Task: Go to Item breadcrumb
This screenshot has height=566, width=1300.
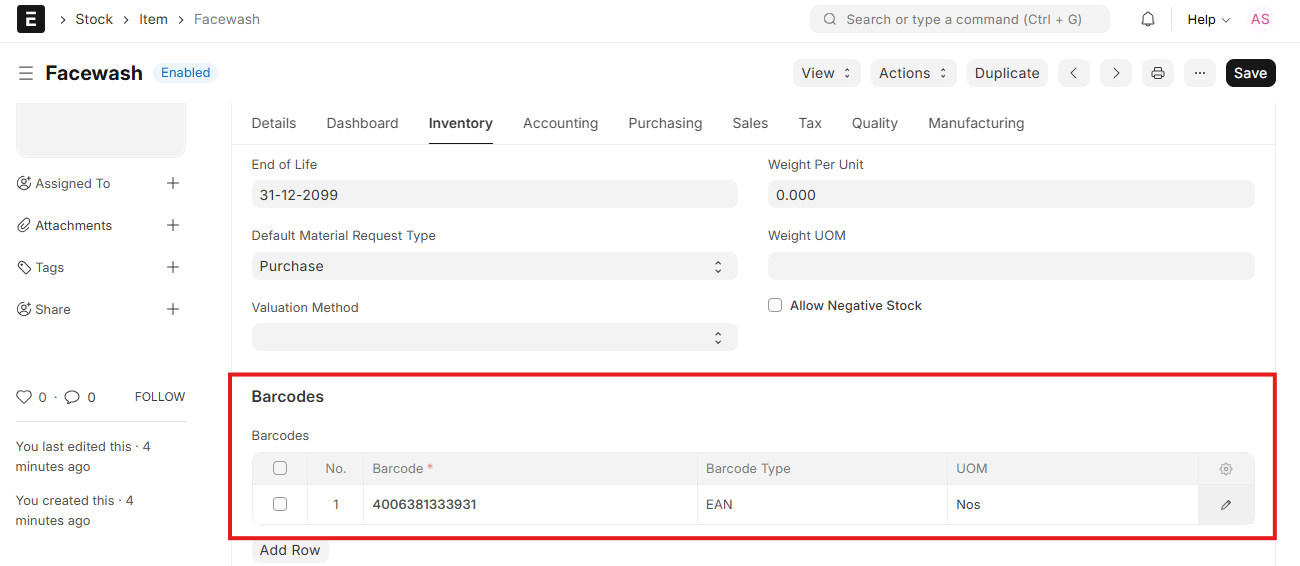Action: pos(153,19)
